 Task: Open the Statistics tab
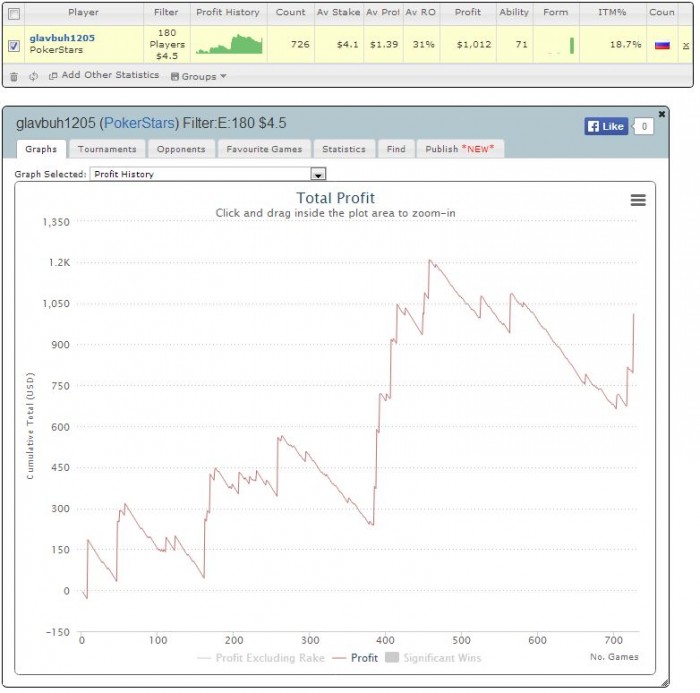click(x=344, y=149)
